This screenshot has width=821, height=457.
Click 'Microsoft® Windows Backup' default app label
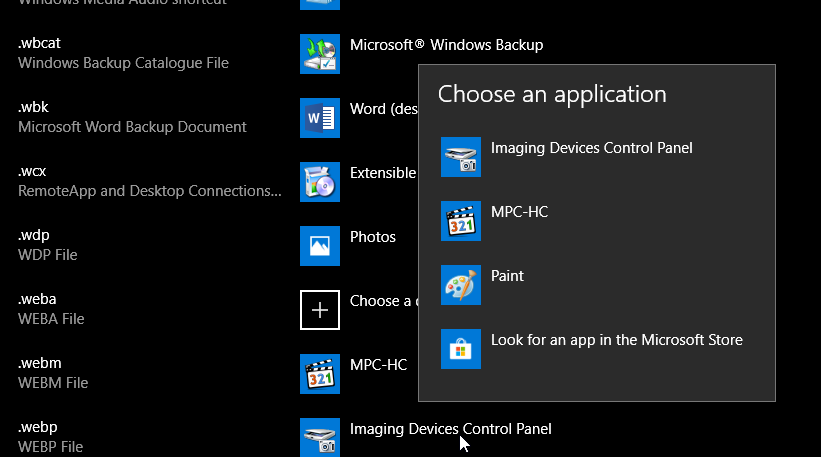447,45
